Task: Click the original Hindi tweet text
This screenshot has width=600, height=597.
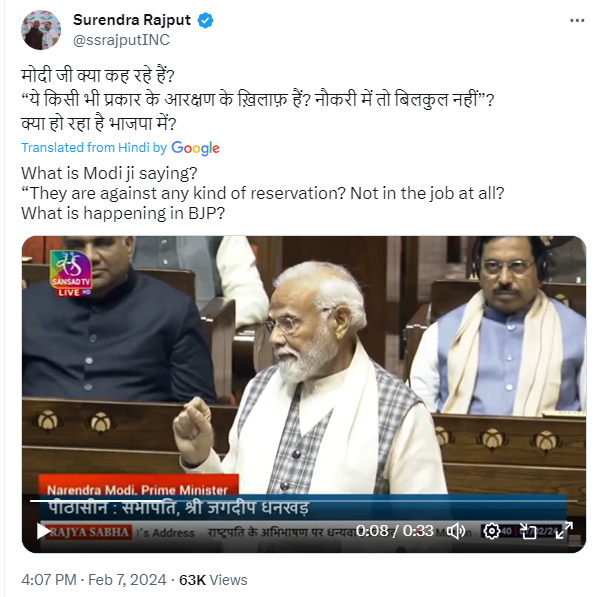Action: 258,100
